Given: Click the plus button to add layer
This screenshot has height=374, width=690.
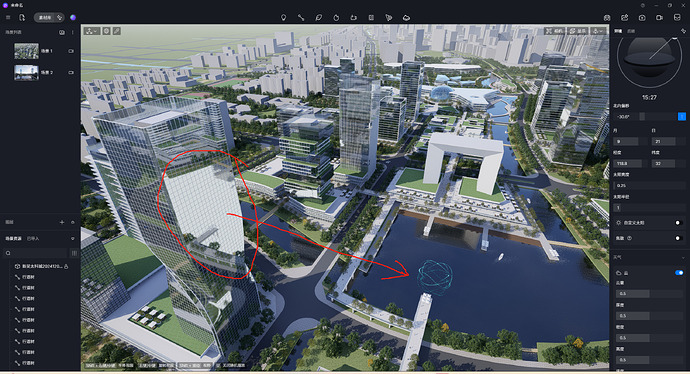Looking at the screenshot, I should [62, 222].
